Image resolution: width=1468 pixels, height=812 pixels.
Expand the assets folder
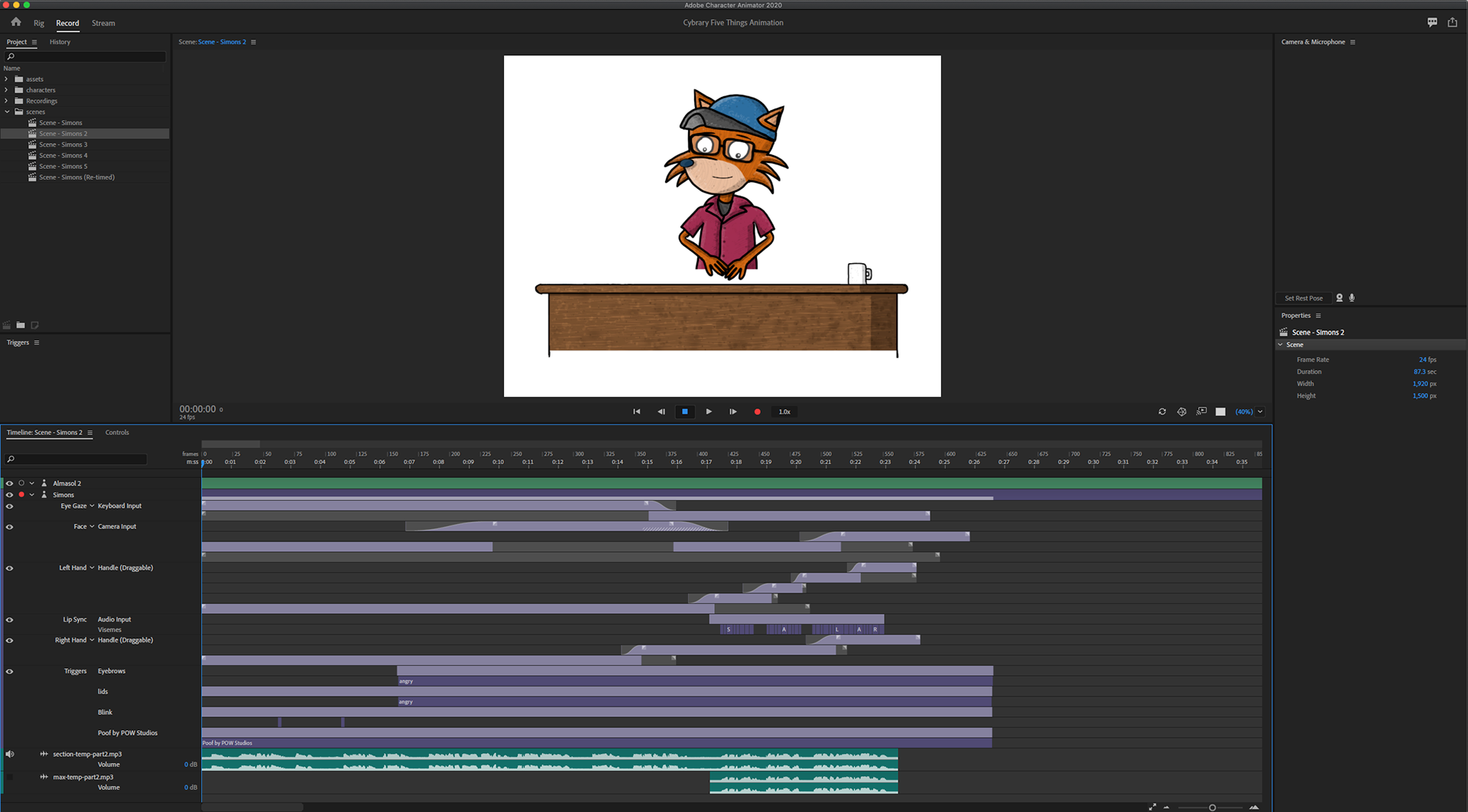coord(6,79)
